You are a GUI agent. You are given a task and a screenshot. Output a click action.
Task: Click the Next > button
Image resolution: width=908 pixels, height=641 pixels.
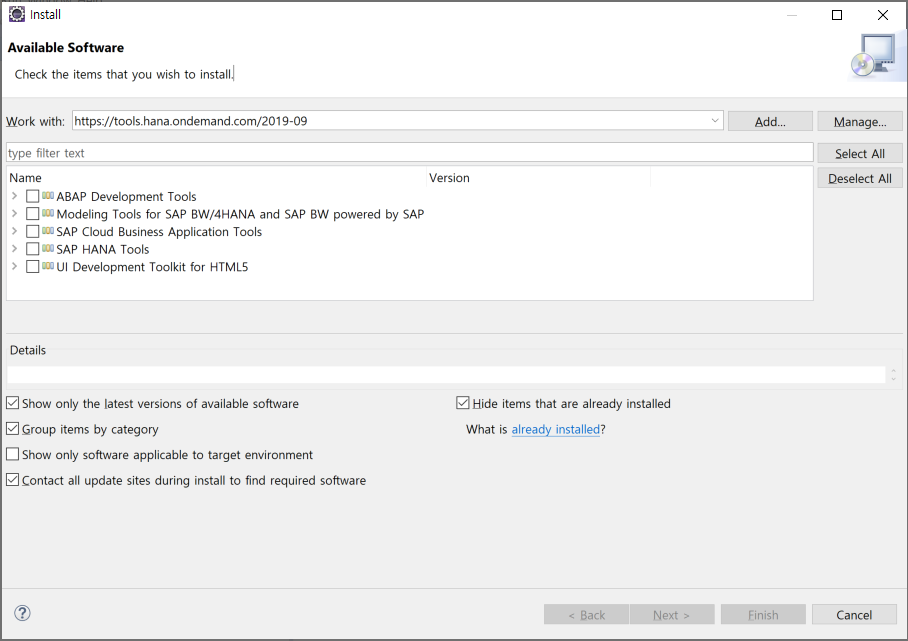click(x=672, y=614)
